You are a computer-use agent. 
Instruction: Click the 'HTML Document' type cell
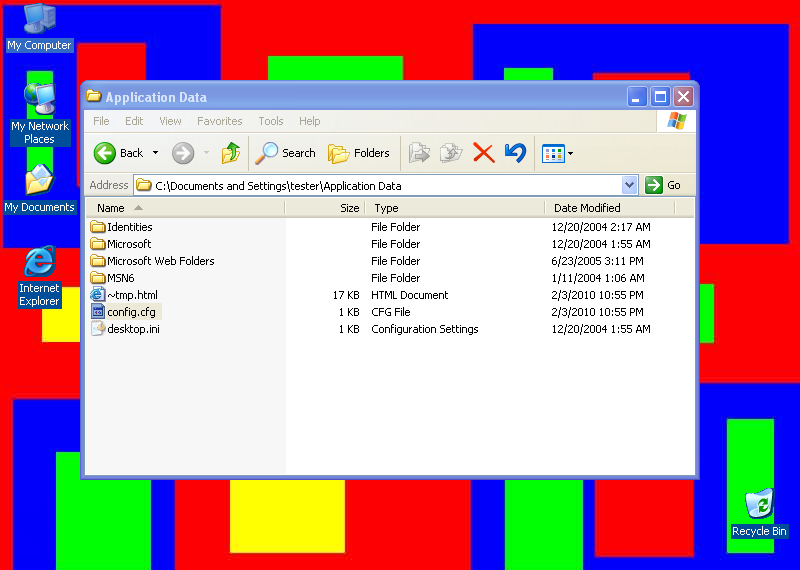[x=410, y=295]
